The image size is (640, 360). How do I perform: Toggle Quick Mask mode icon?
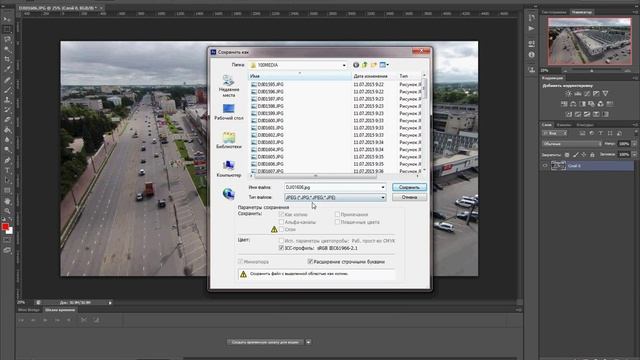[7, 240]
